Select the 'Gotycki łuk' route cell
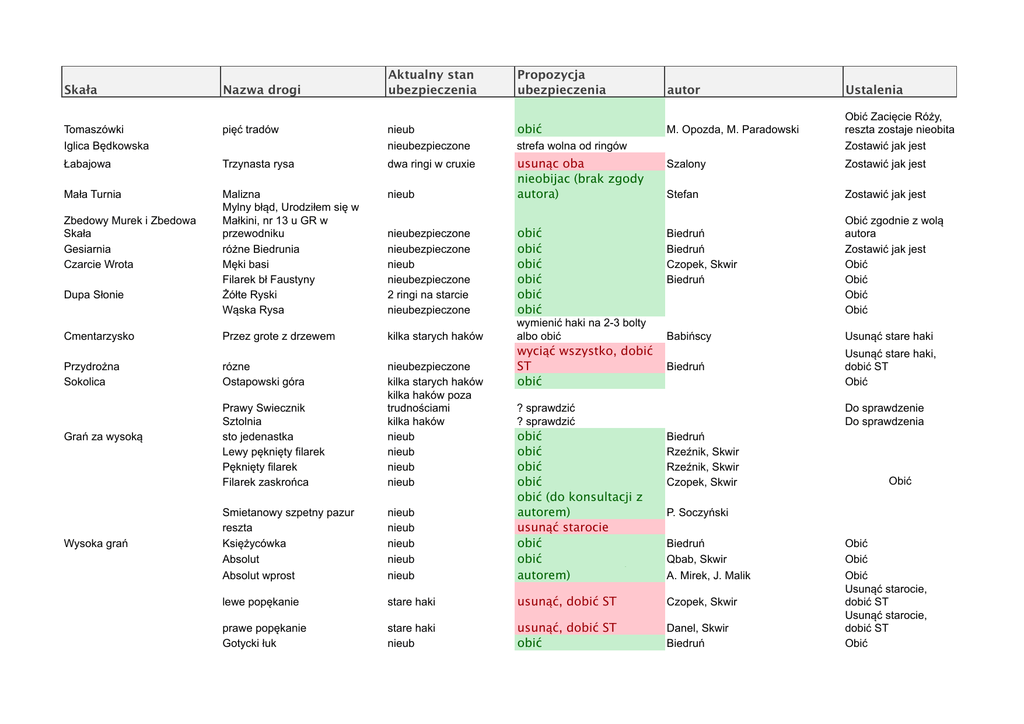The image size is (1024, 724). [250, 643]
